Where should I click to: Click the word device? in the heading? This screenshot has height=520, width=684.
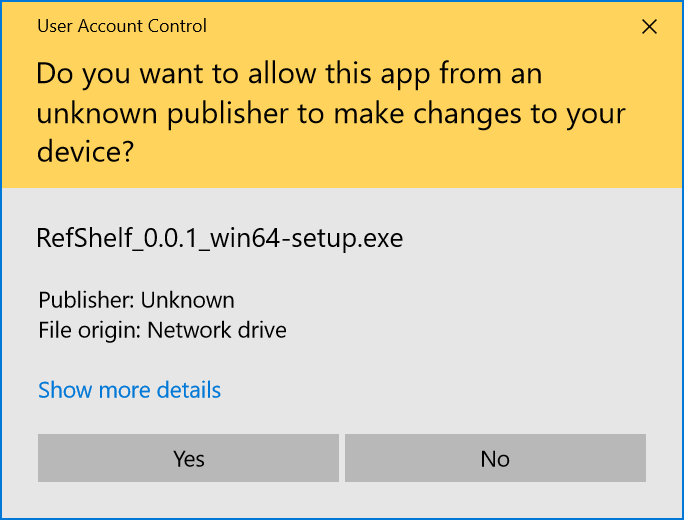click(x=86, y=153)
